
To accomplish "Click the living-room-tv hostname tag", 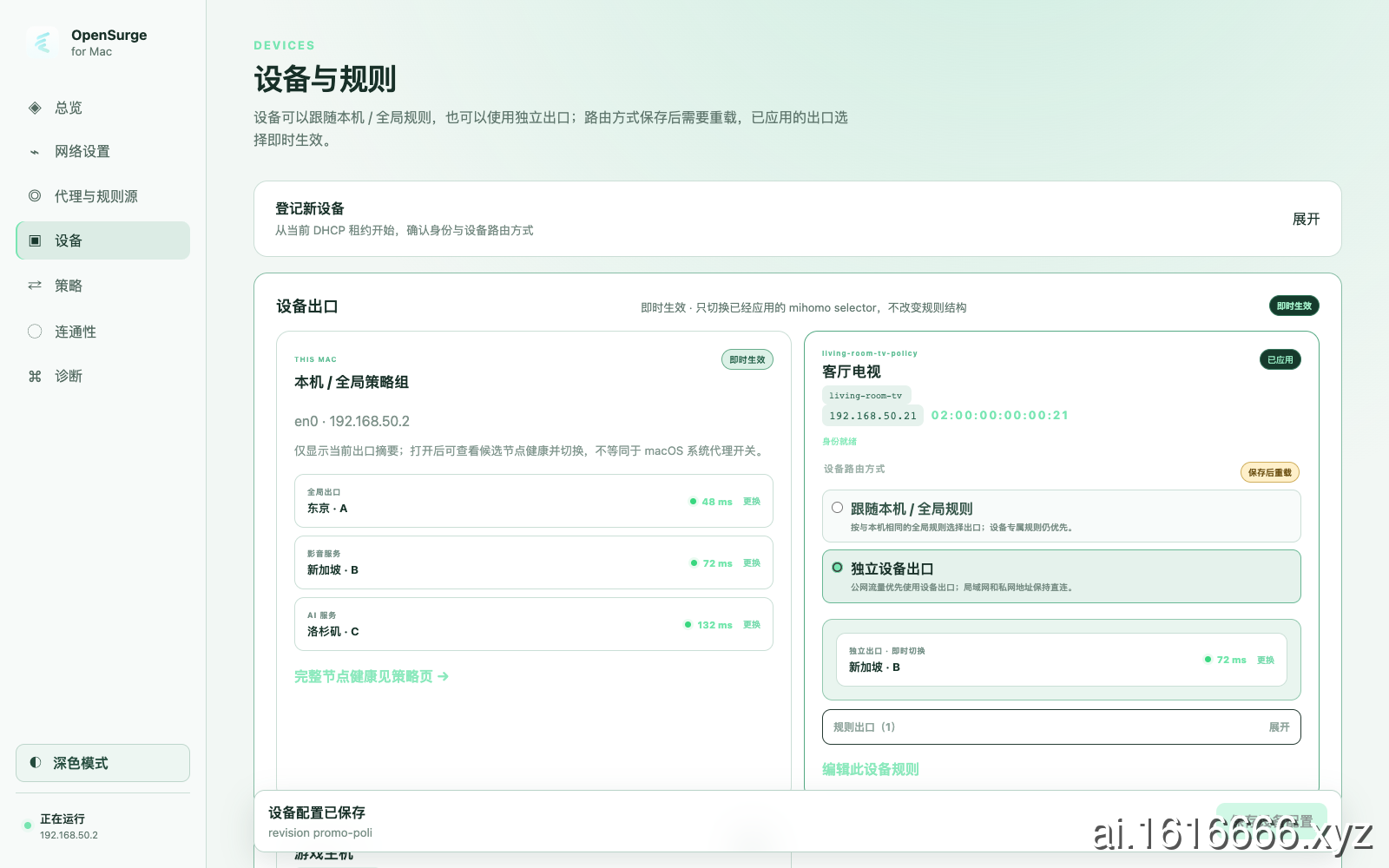I will tap(866, 396).
